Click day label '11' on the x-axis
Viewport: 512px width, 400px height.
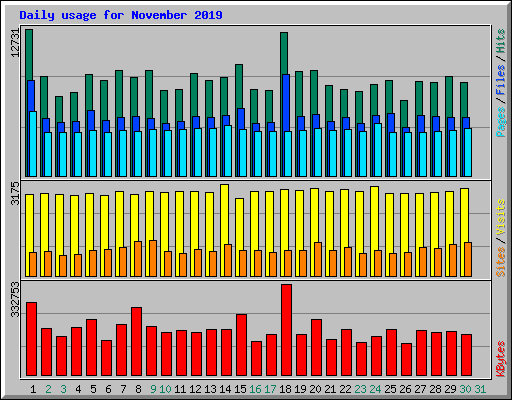(x=180, y=389)
